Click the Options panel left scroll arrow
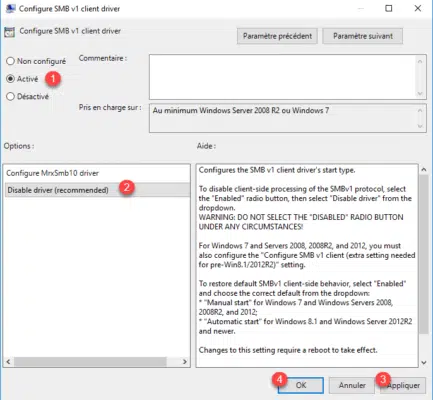433x400 pixels. click(x=9, y=362)
